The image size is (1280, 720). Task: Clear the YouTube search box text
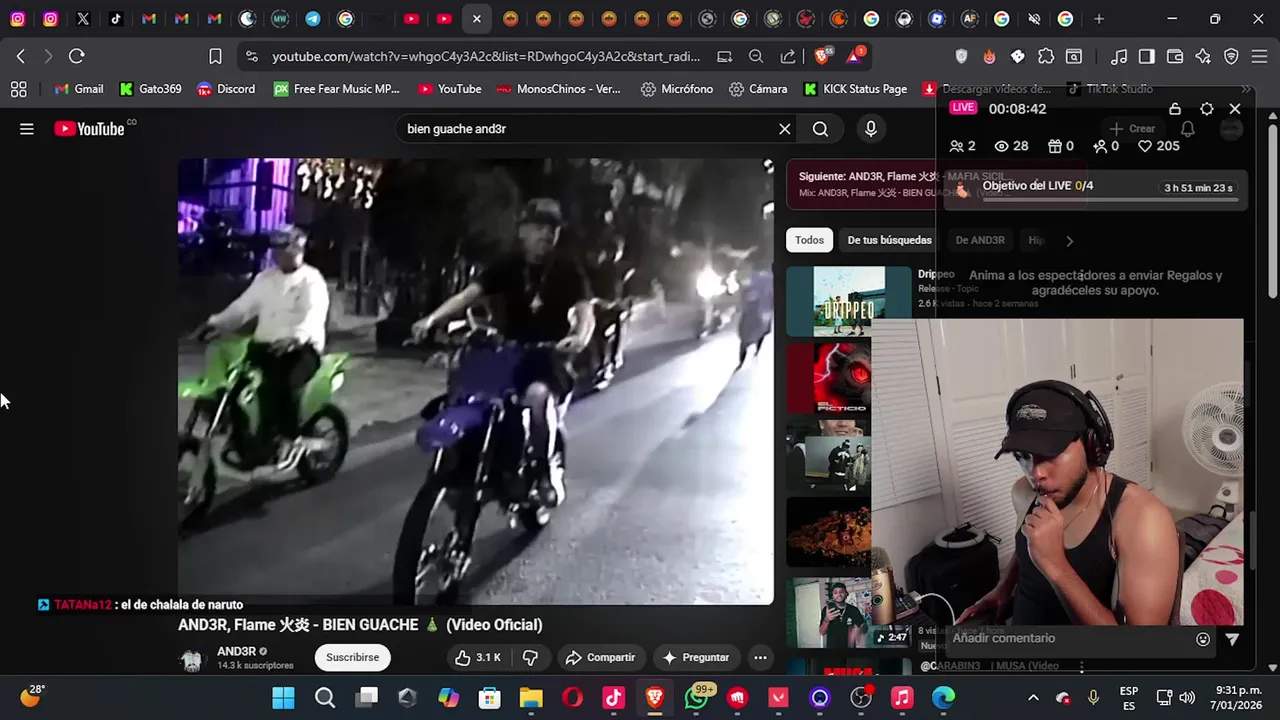(x=785, y=129)
